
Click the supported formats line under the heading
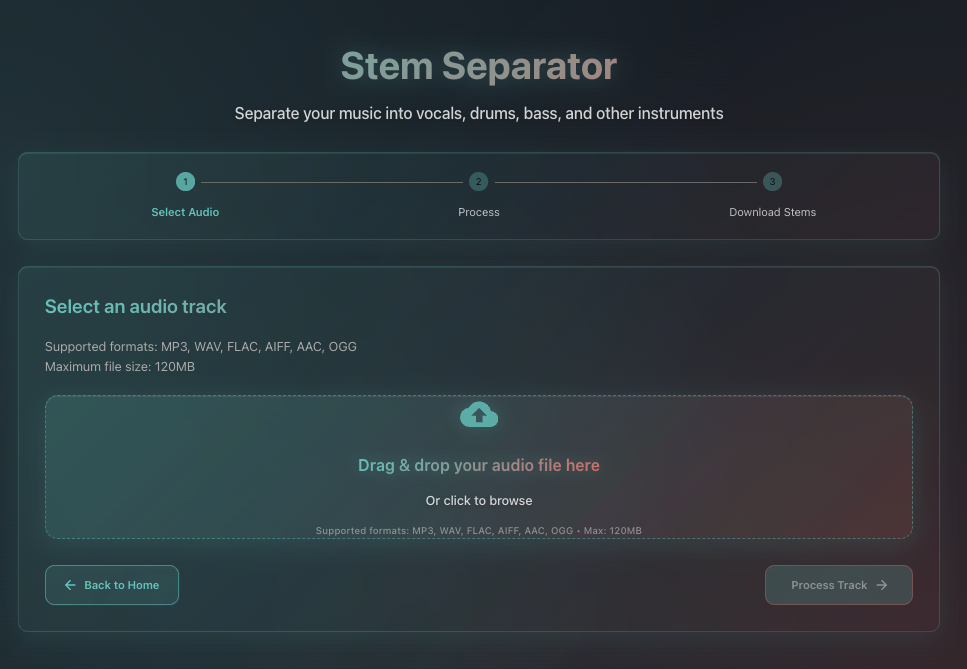[x=201, y=347]
